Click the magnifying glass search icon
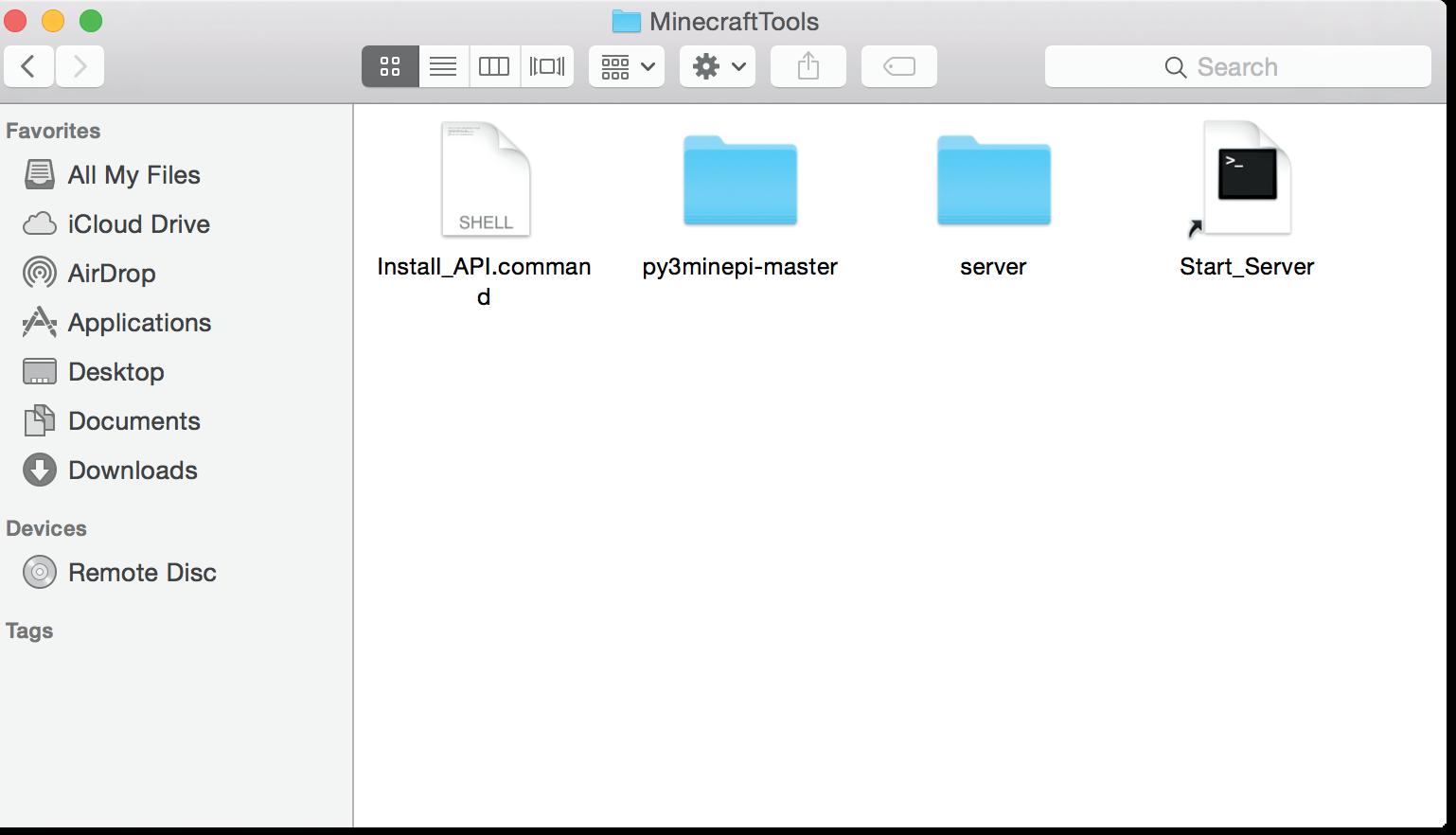1456x835 pixels. (x=1175, y=67)
